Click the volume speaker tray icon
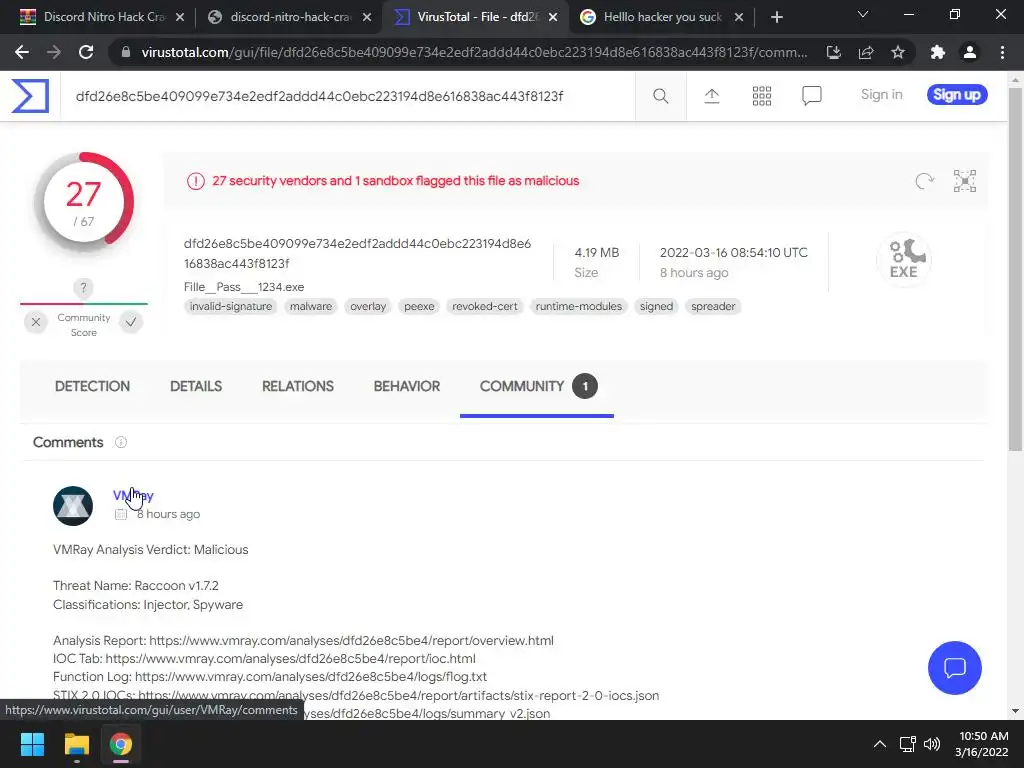1024x768 pixels. pyautogui.click(x=932, y=744)
